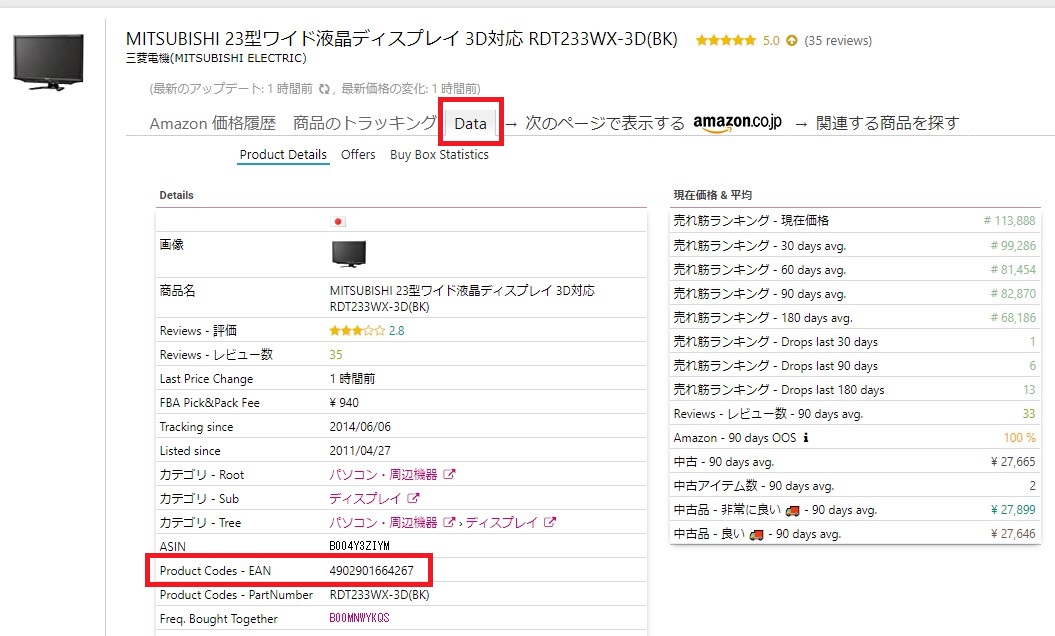Screen dimensions: 1055x636
Task: Click the 90 days avg. rank # 82,870
Action: [x=1013, y=294]
